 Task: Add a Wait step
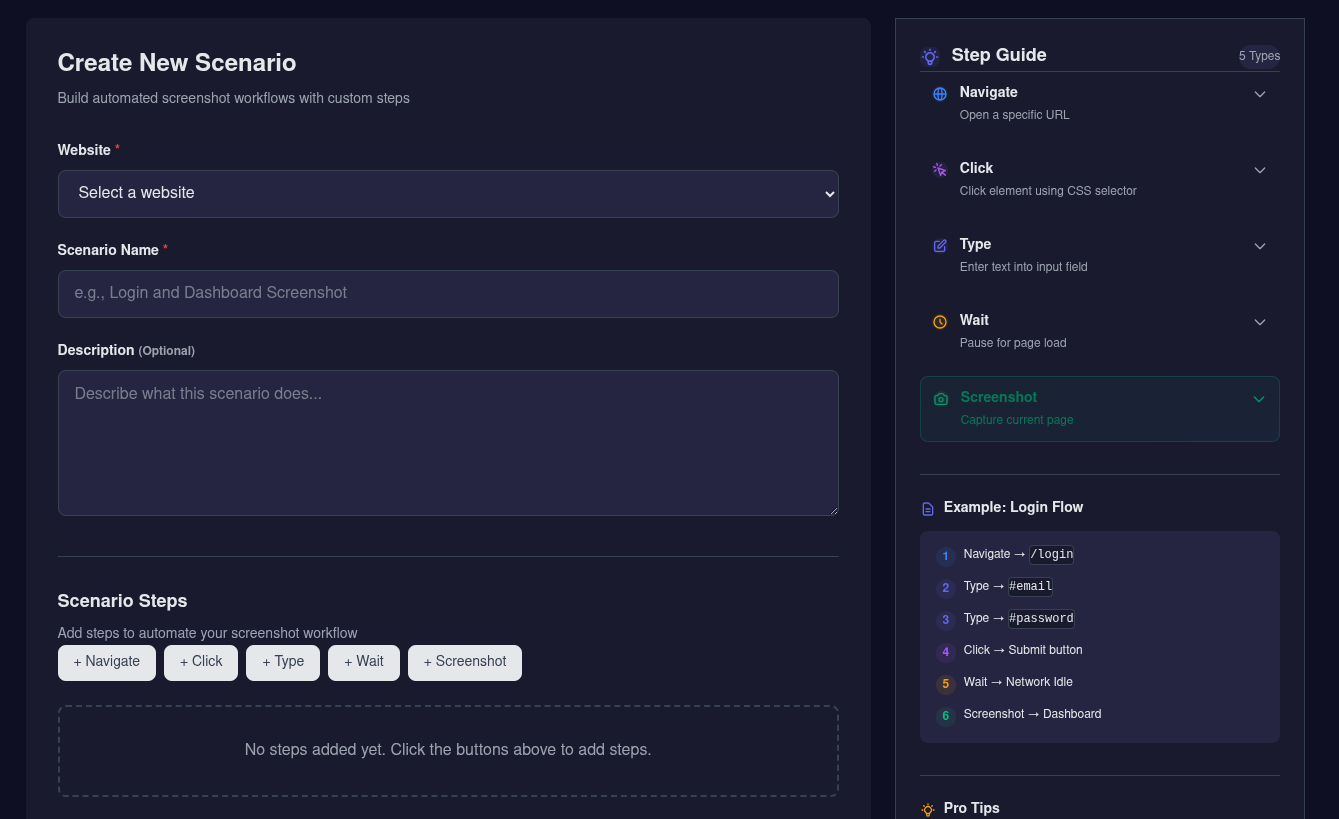pyautogui.click(x=364, y=662)
